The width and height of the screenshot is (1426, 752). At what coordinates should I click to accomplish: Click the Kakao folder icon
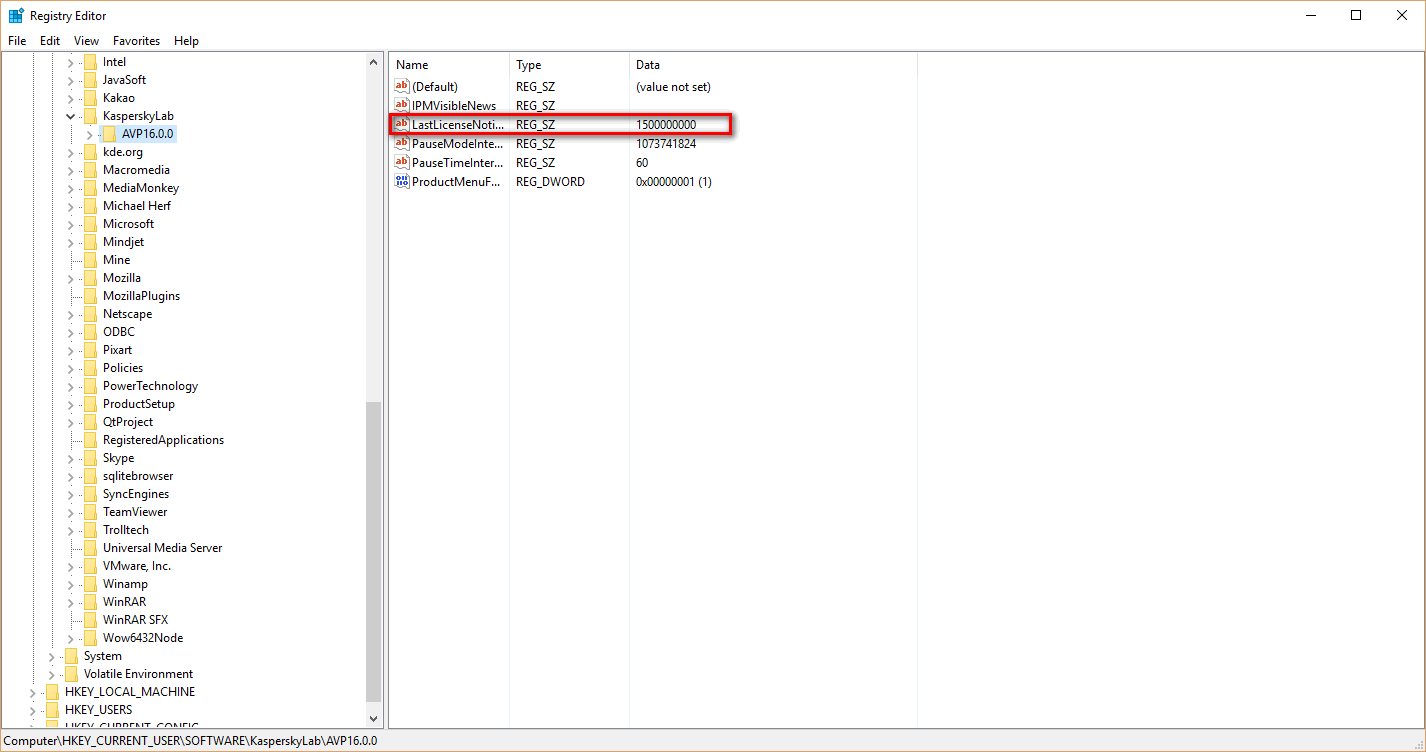(90, 98)
